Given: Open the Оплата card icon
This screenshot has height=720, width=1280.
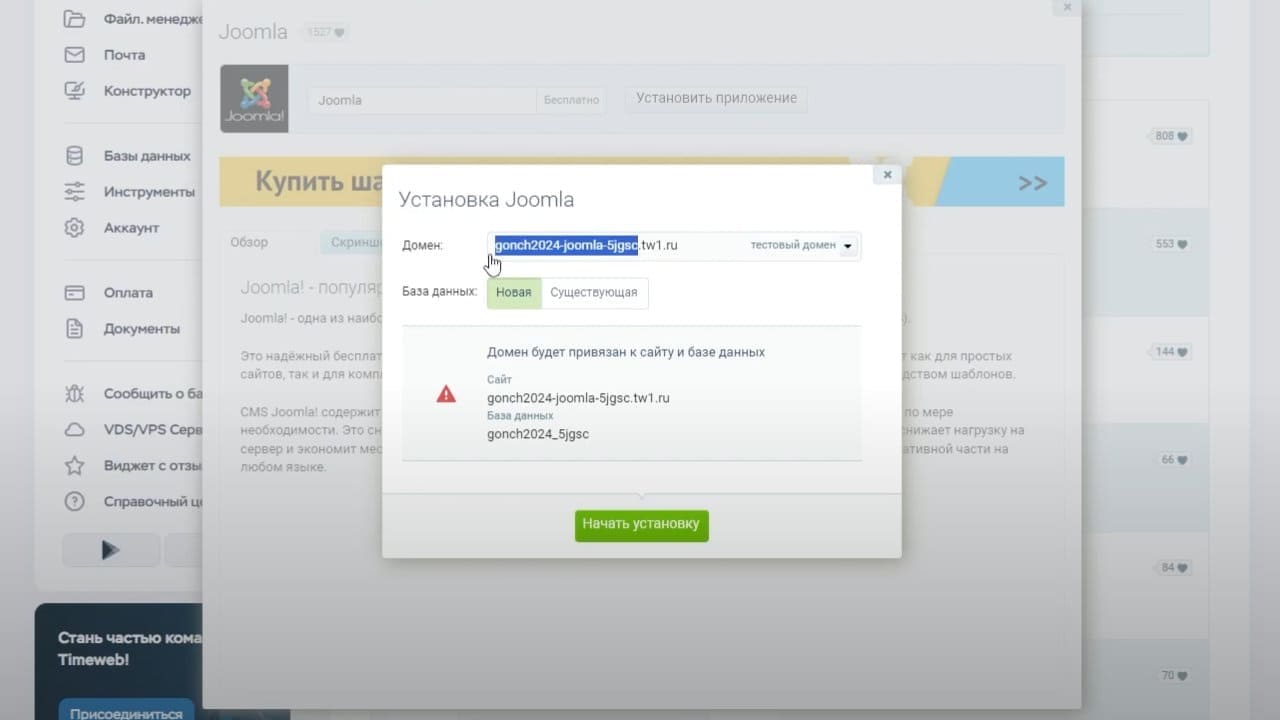Looking at the screenshot, I should [x=75, y=293].
